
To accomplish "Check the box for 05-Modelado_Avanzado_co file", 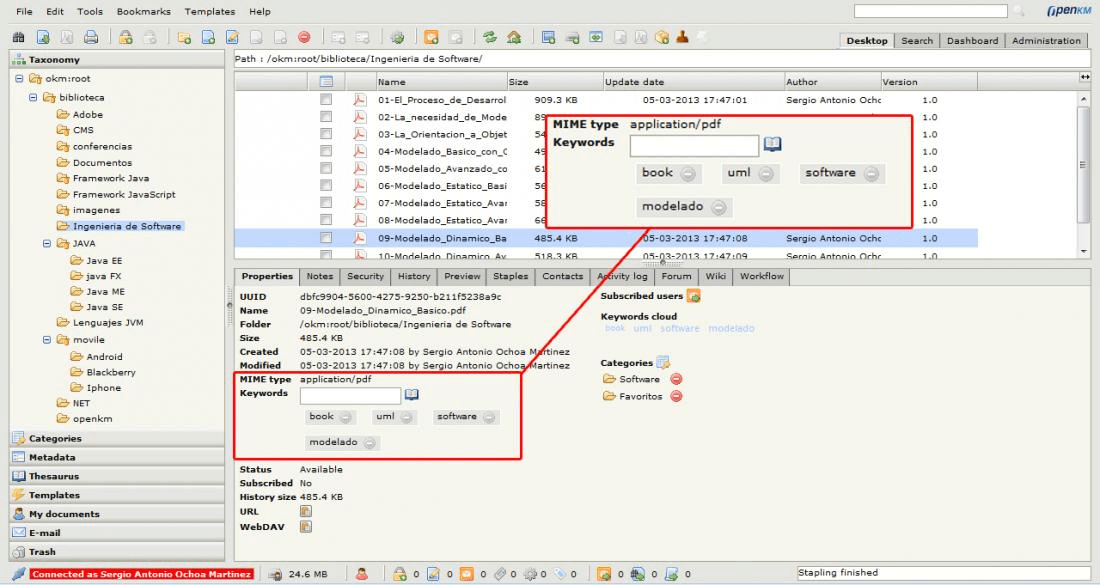I will [326, 168].
